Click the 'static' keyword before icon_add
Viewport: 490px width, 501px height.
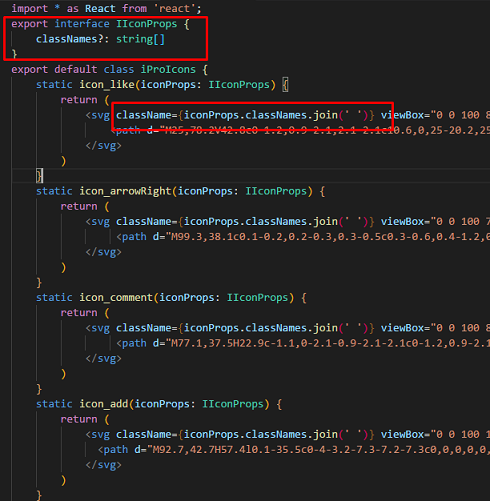coord(54,404)
